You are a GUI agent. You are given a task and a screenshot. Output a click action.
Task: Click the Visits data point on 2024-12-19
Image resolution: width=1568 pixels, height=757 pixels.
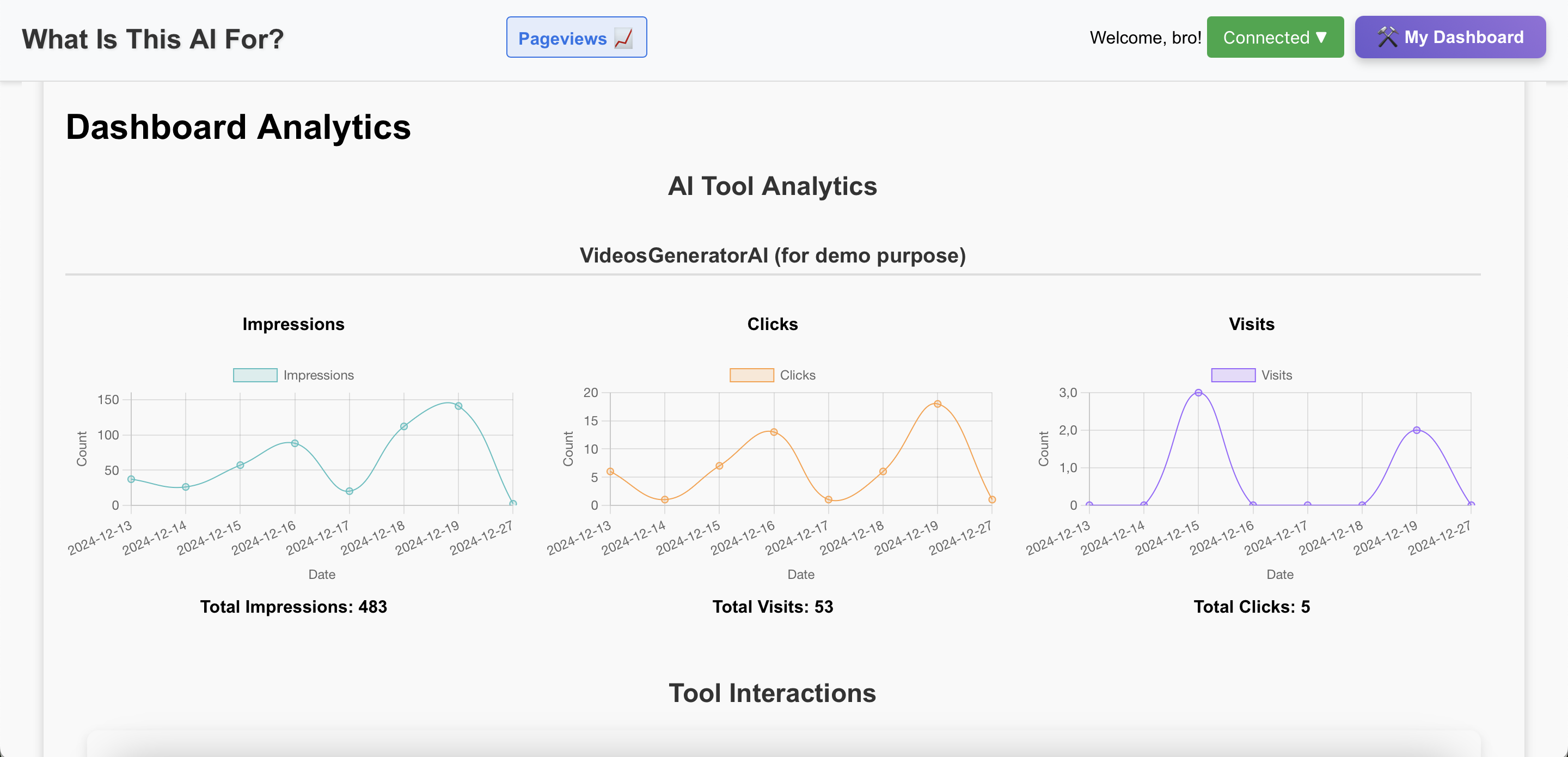pyautogui.click(x=1417, y=430)
